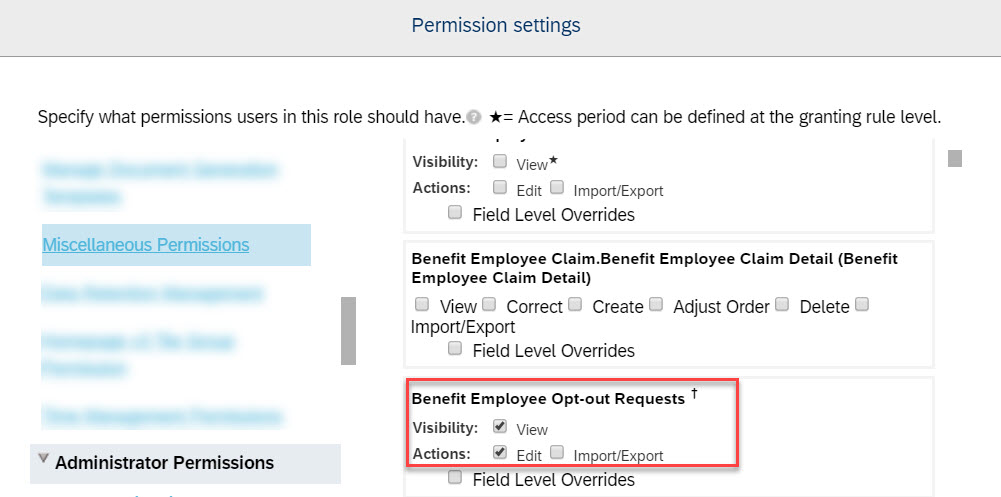Enable Create for Benefit Employee Claim Detail
This screenshot has height=497, width=1001.
(575, 303)
